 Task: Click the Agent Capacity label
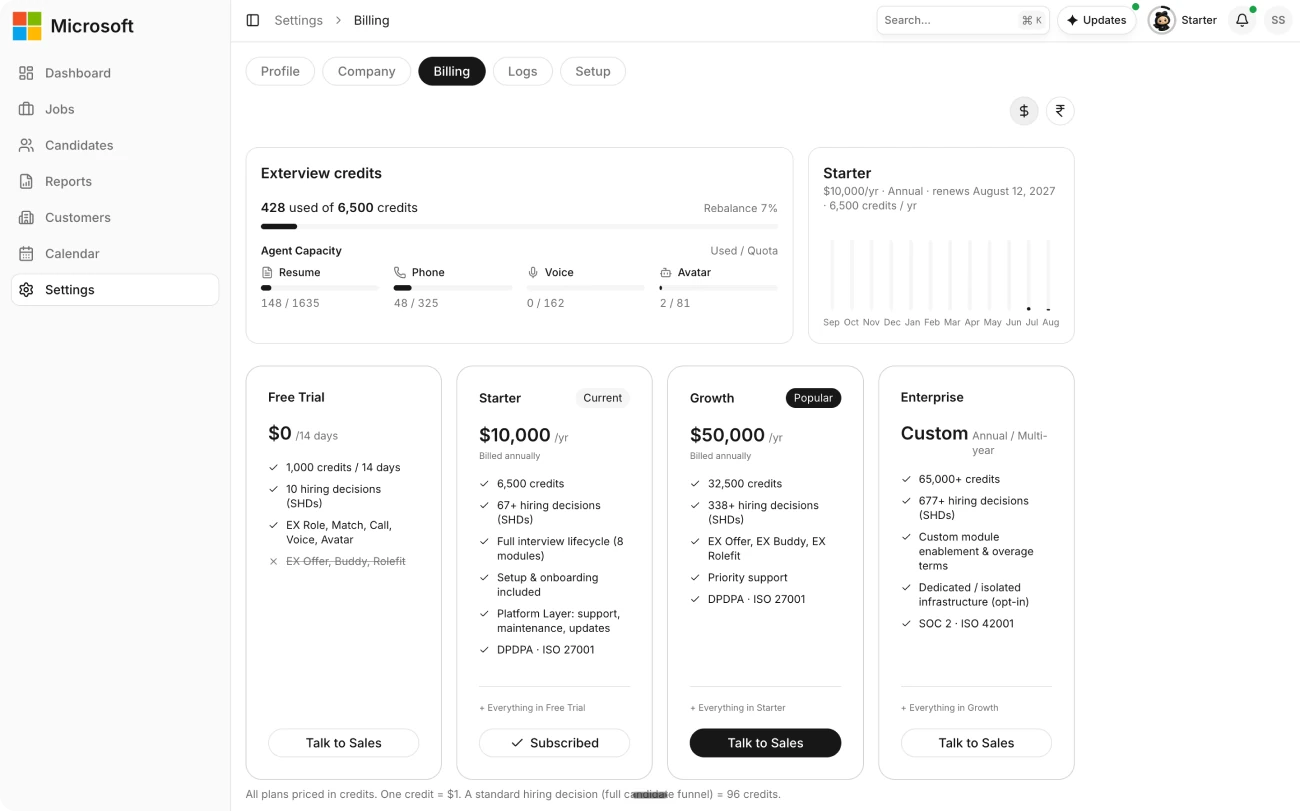click(x=301, y=251)
